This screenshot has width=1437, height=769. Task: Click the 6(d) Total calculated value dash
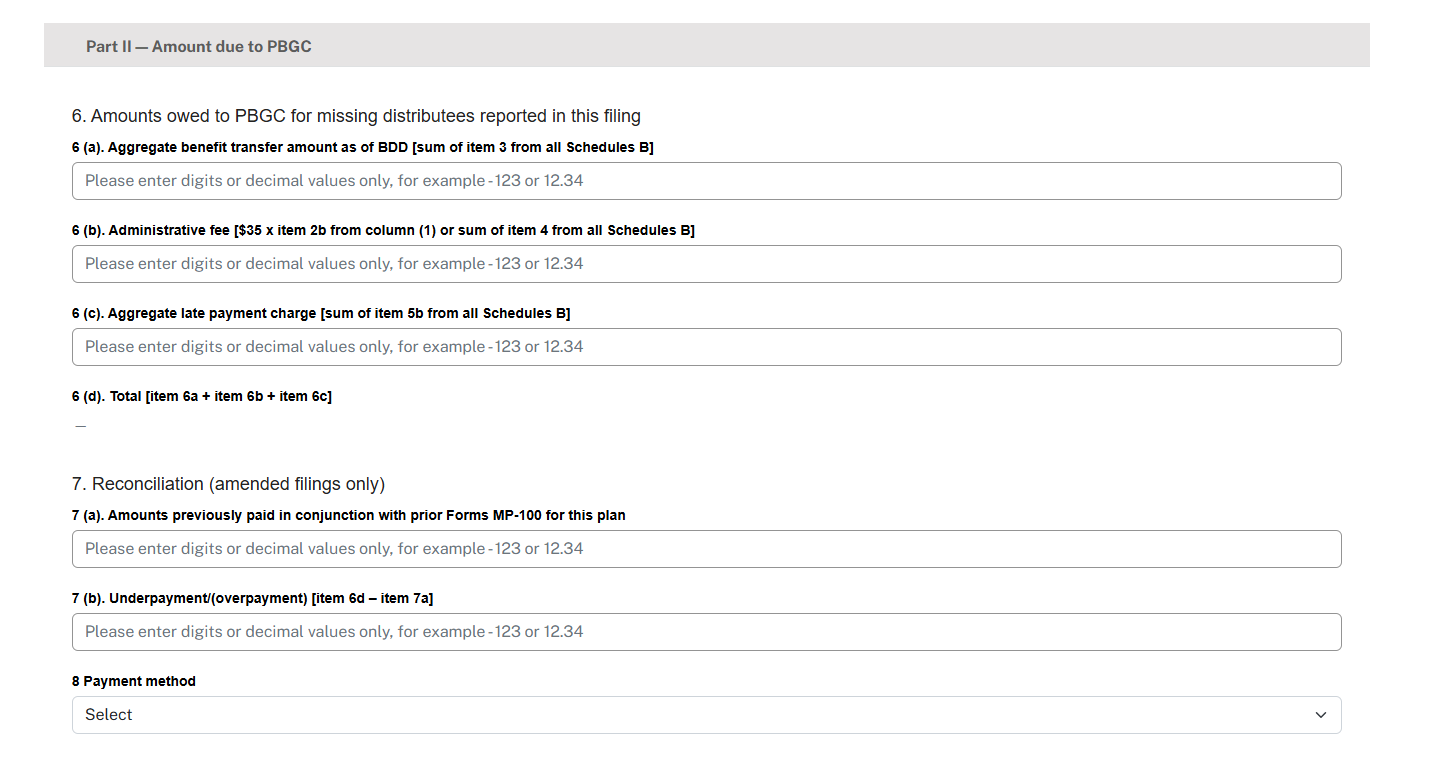81,426
